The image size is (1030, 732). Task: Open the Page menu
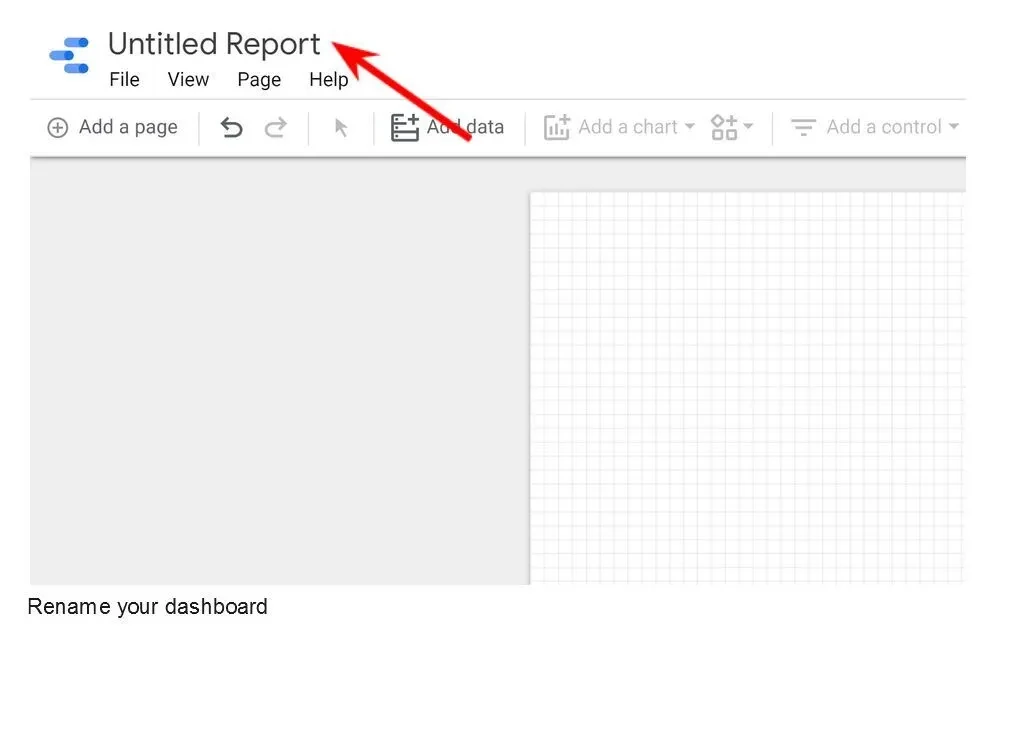click(x=259, y=80)
